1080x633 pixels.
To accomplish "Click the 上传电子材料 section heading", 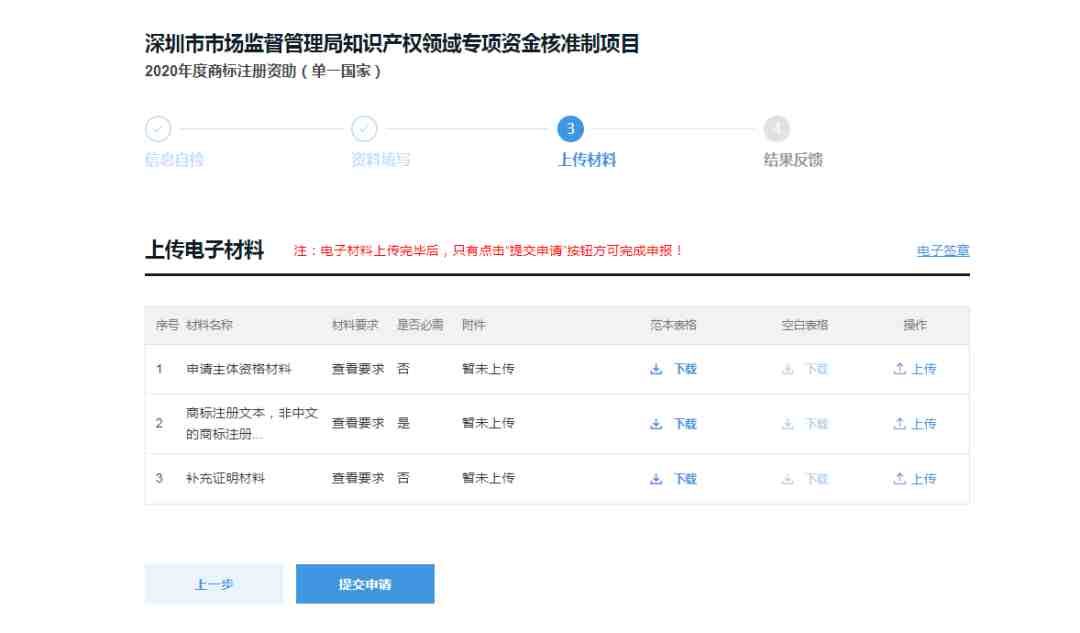I will pyautogui.click(x=205, y=250).
